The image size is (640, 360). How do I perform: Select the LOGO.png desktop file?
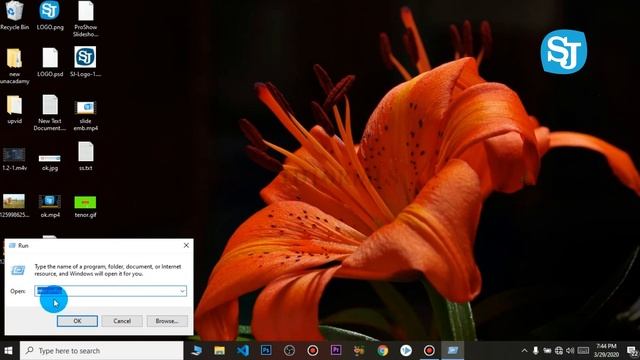click(50, 16)
